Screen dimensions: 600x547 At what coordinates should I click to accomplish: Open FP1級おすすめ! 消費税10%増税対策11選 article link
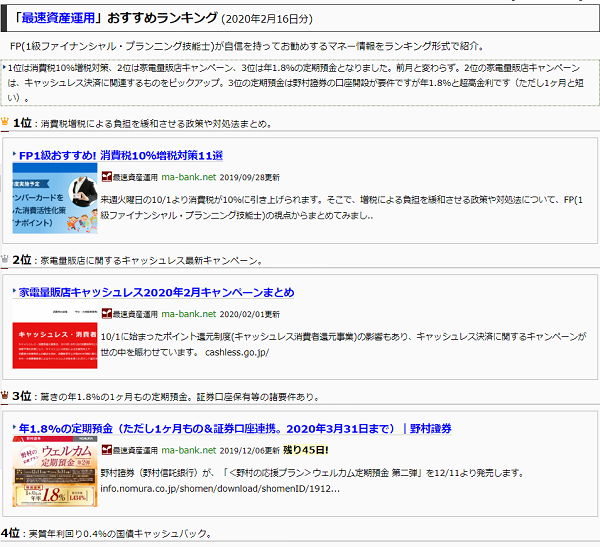(121, 155)
